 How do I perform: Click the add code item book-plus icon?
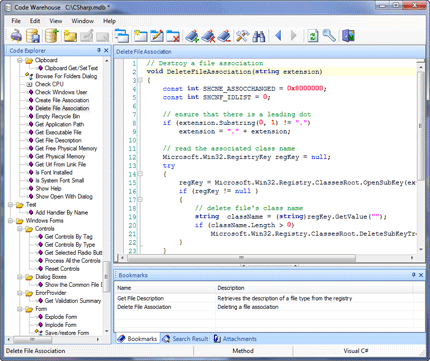point(192,36)
